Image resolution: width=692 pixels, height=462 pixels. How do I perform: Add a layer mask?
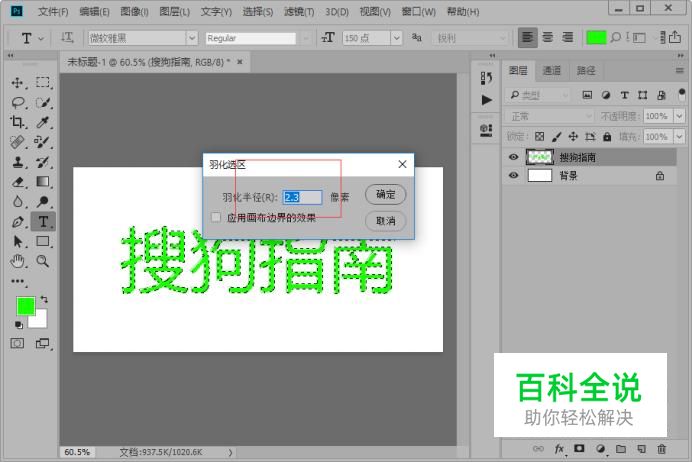(579, 449)
